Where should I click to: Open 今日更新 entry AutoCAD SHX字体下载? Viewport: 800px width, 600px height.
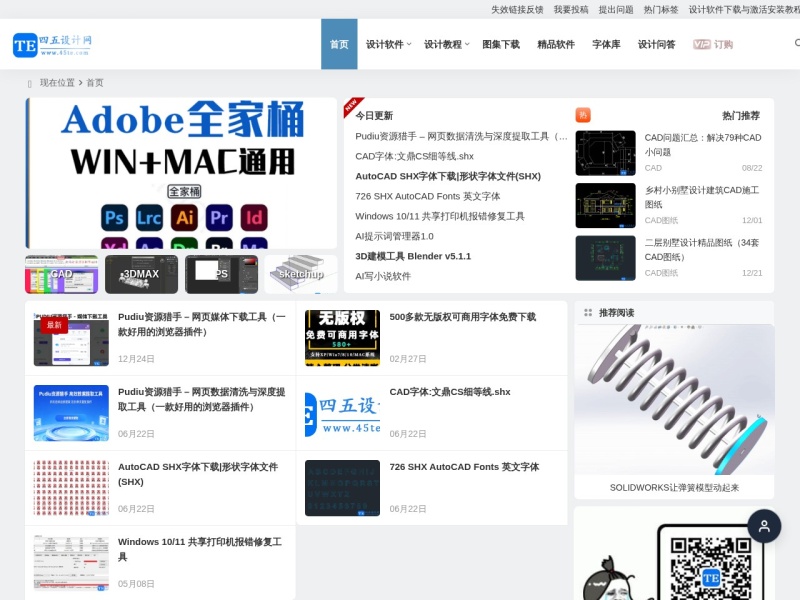point(448,176)
